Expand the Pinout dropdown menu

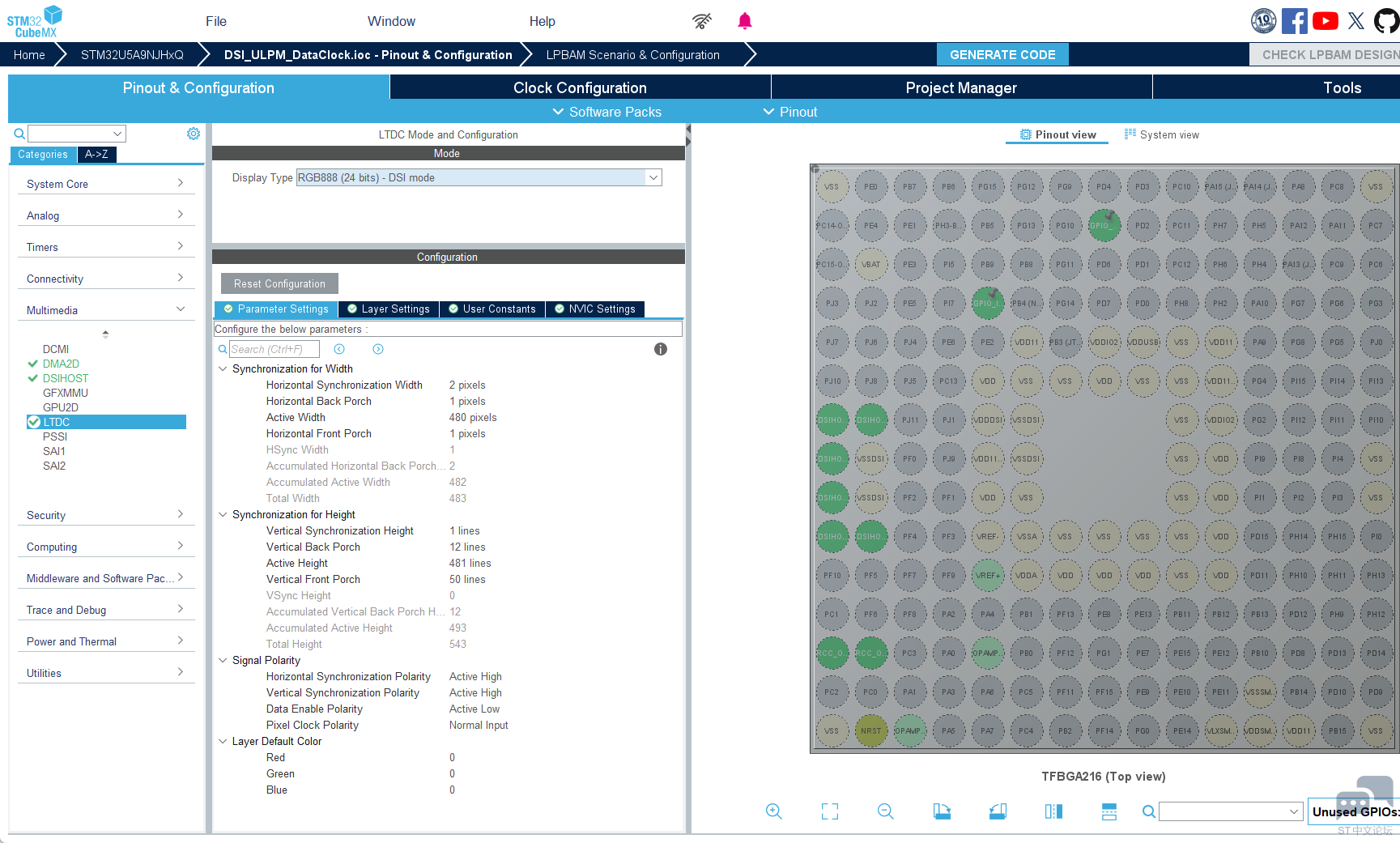(790, 112)
